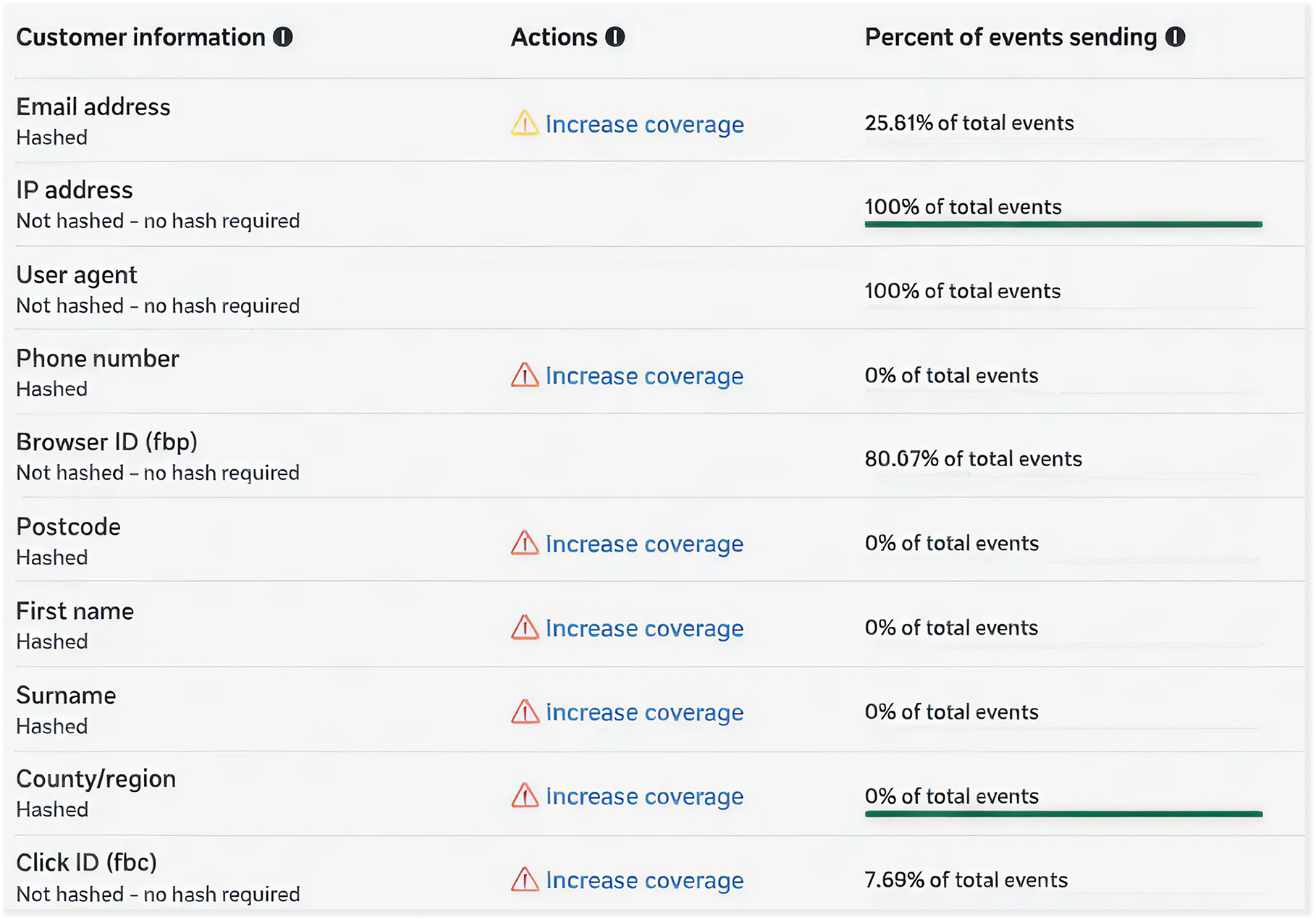Click red warning icon in County/region row

[525, 796]
